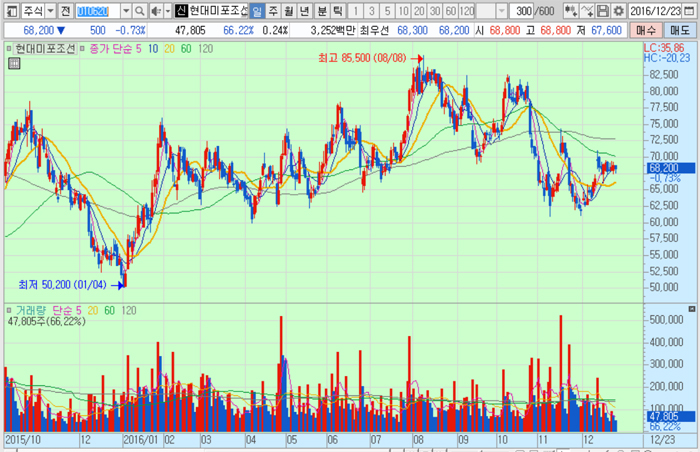This screenshot has width=700, height=452.
Task: Expand the stock code history dropdown
Action: pos(127,11)
